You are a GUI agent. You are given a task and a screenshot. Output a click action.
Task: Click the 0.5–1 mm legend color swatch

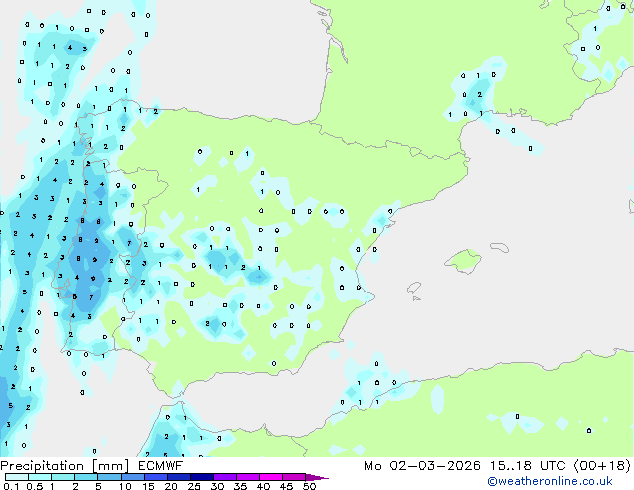[40, 477]
